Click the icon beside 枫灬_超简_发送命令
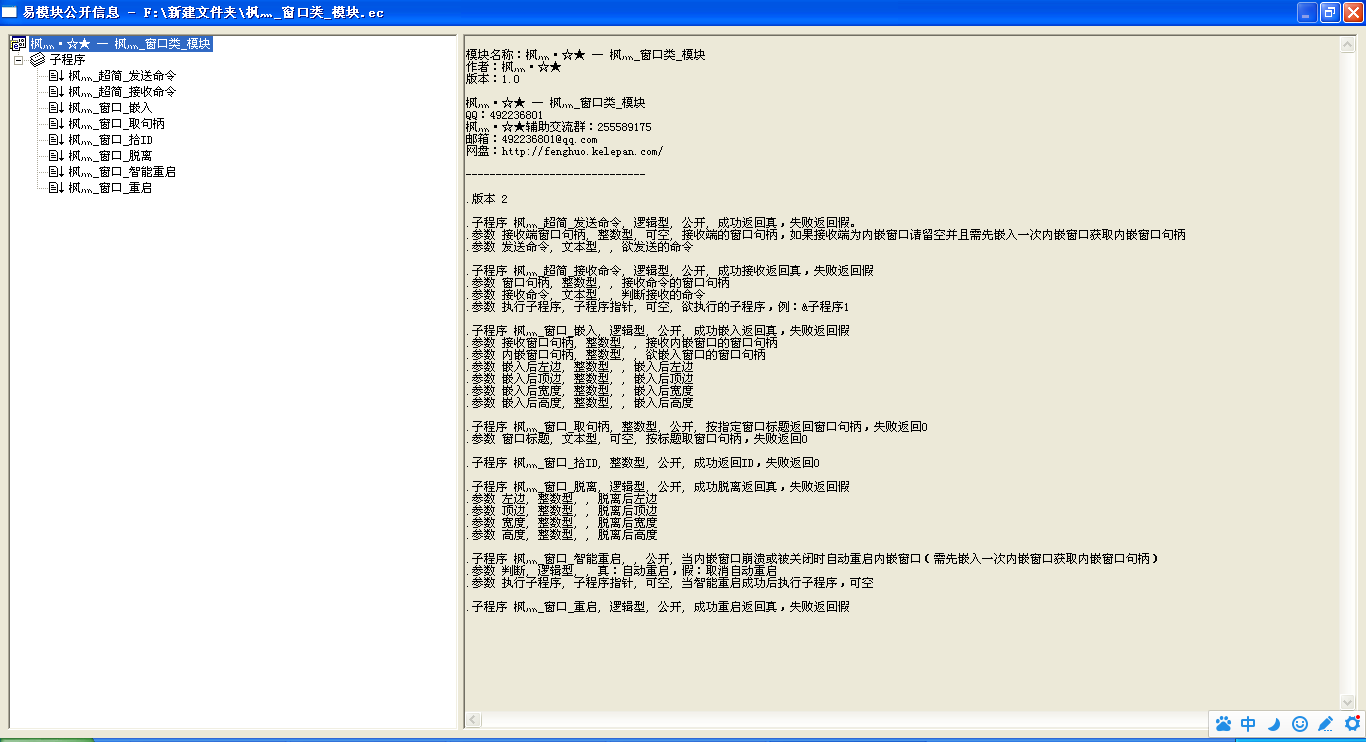The width and height of the screenshot is (1366, 742). (x=56, y=76)
